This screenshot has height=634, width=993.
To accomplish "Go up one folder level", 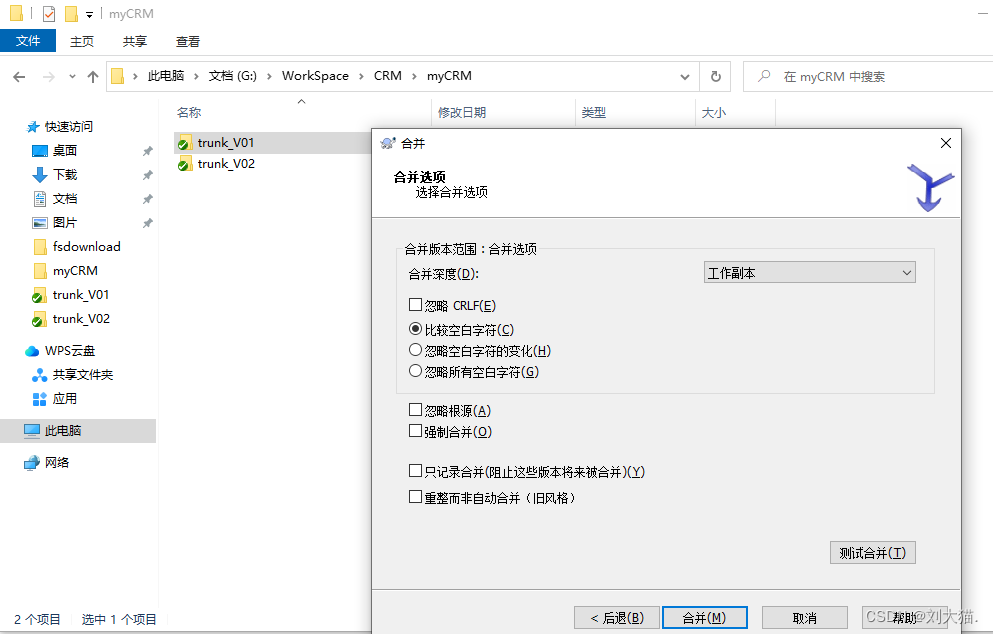I will 93,77.
